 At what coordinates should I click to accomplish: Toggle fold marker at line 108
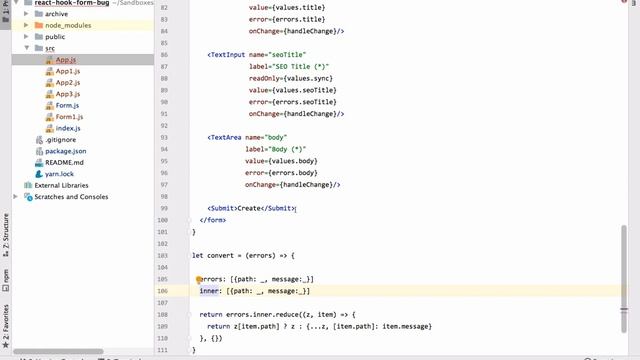(189, 315)
